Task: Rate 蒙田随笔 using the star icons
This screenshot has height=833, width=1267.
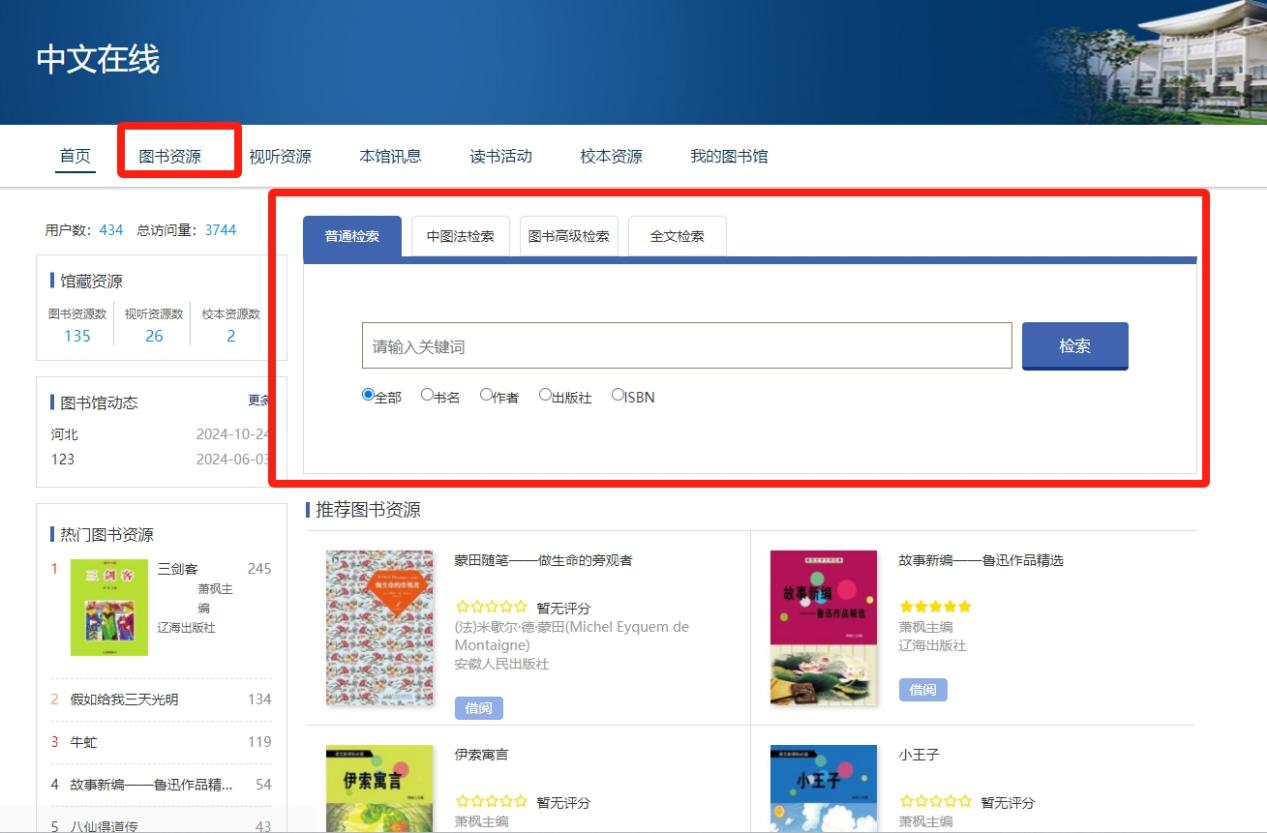Action: 491,606
